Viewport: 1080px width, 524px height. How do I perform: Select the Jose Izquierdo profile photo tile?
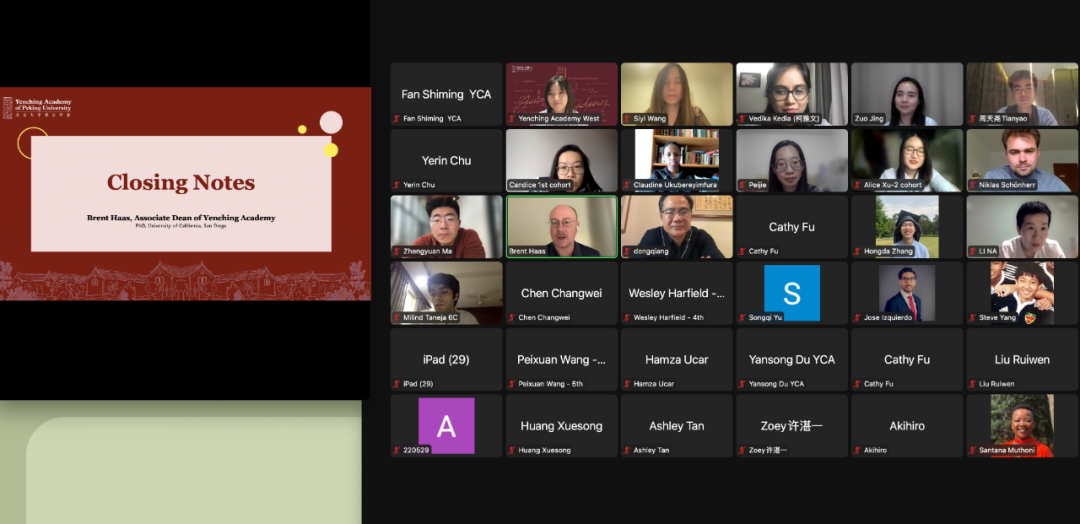(x=907, y=293)
